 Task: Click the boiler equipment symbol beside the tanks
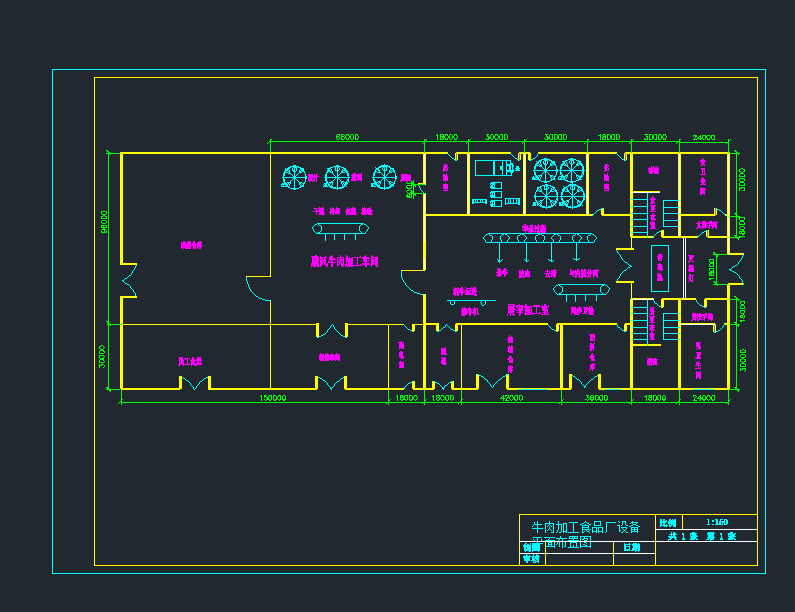(x=491, y=167)
